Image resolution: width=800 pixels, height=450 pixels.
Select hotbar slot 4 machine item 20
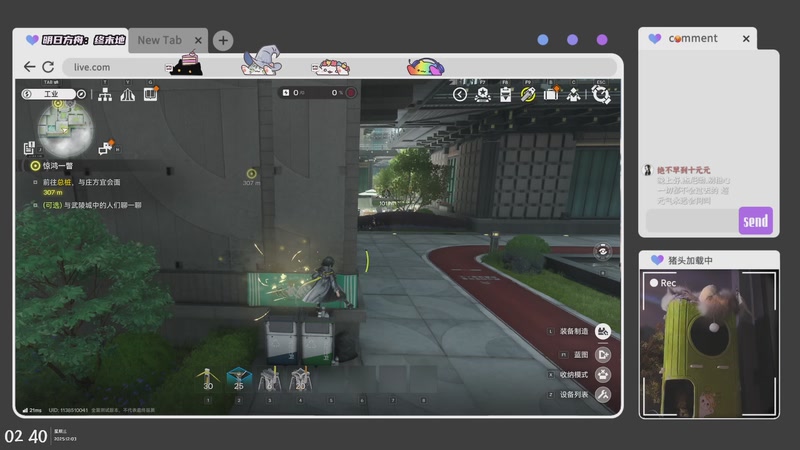click(x=301, y=380)
